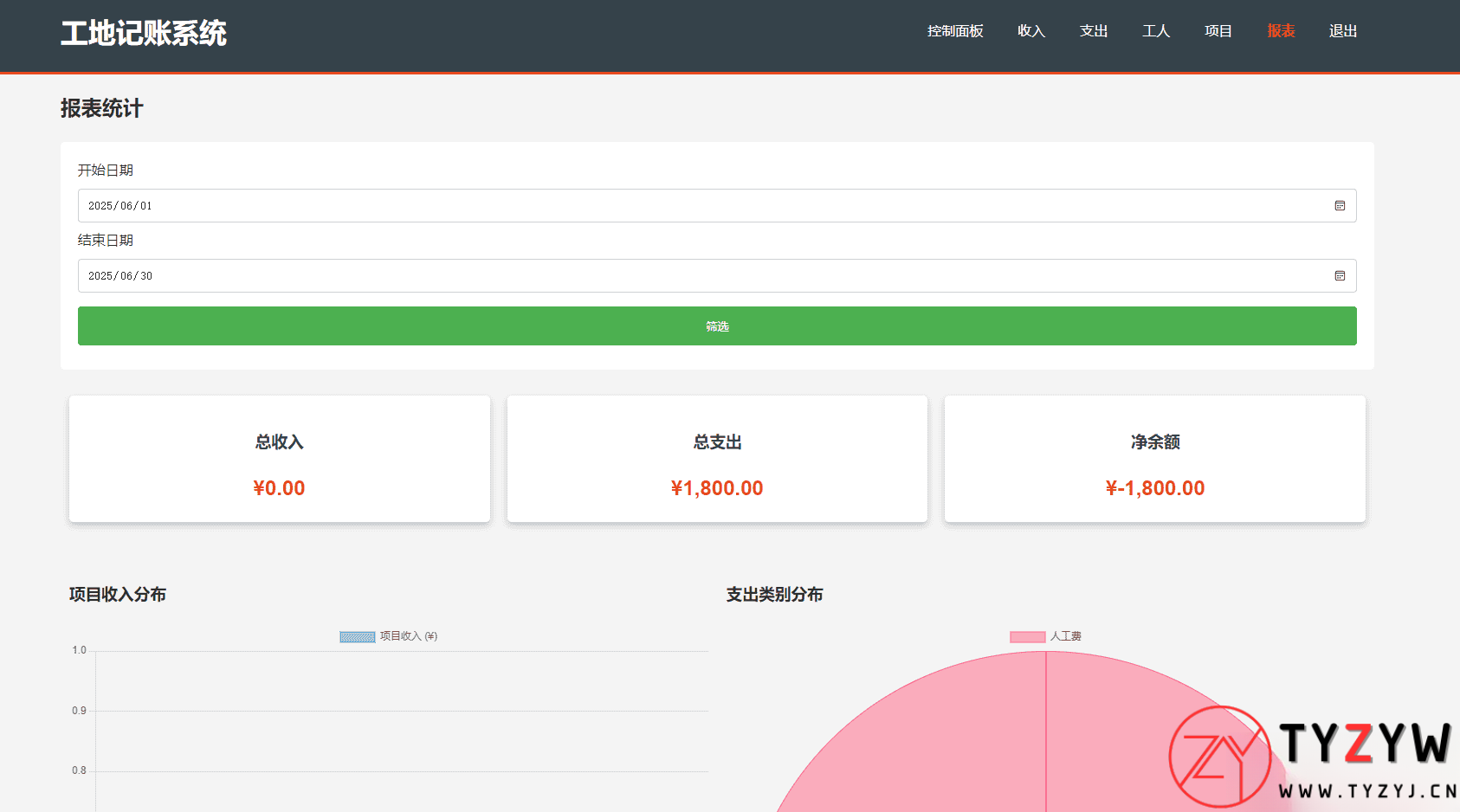The image size is (1460, 812).
Task: Go to the 控制面板 dashboard
Action: (954, 31)
